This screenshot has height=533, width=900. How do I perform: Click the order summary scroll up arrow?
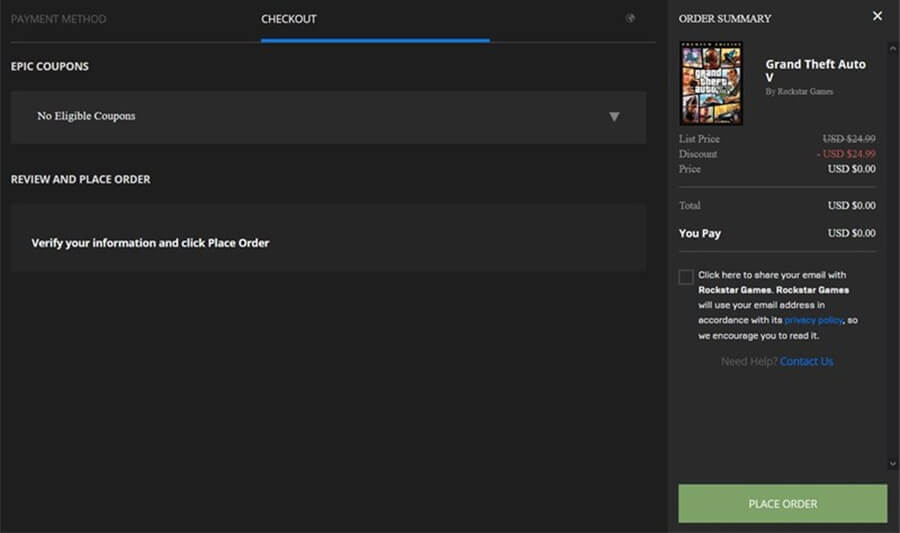click(x=893, y=49)
